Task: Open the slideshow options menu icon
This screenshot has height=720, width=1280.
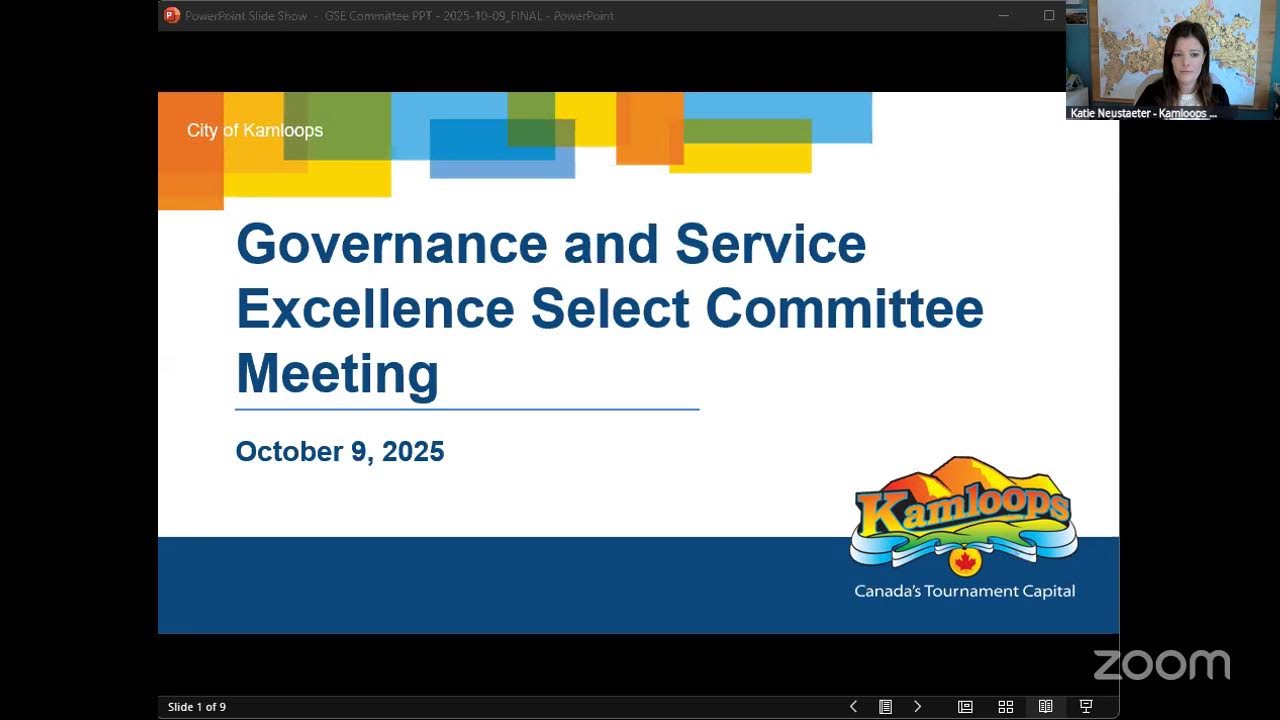Action: [x=885, y=706]
